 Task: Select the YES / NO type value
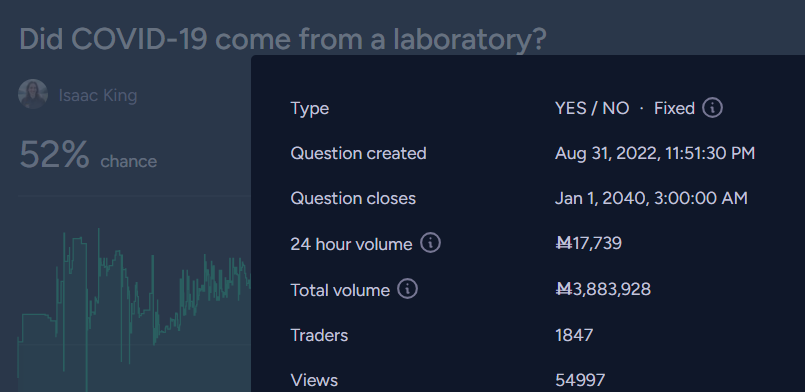pos(592,108)
